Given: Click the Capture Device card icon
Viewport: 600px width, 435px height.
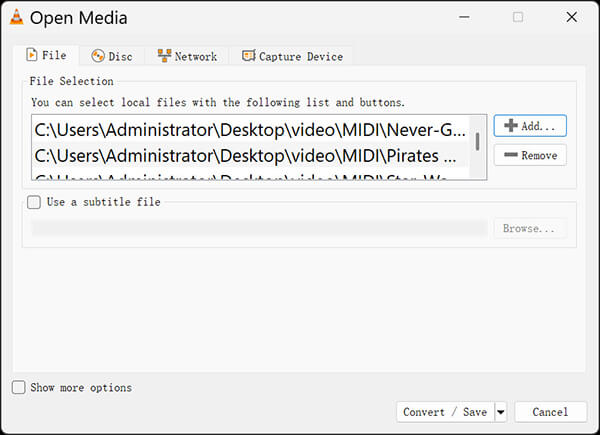Looking at the screenshot, I should 248,56.
